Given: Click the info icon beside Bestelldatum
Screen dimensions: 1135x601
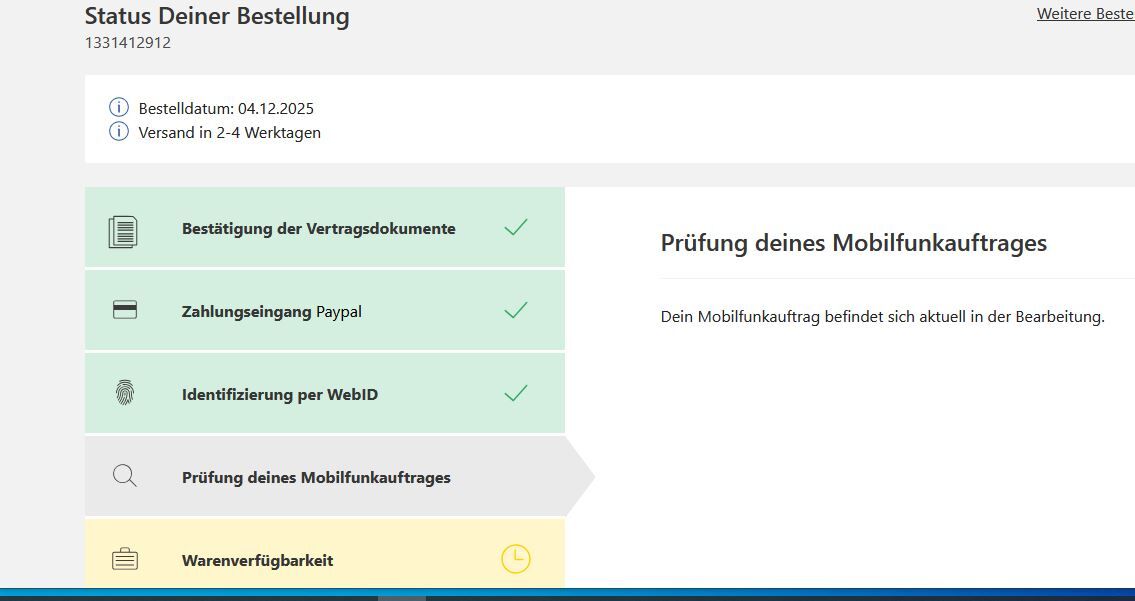Looking at the screenshot, I should point(119,107).
